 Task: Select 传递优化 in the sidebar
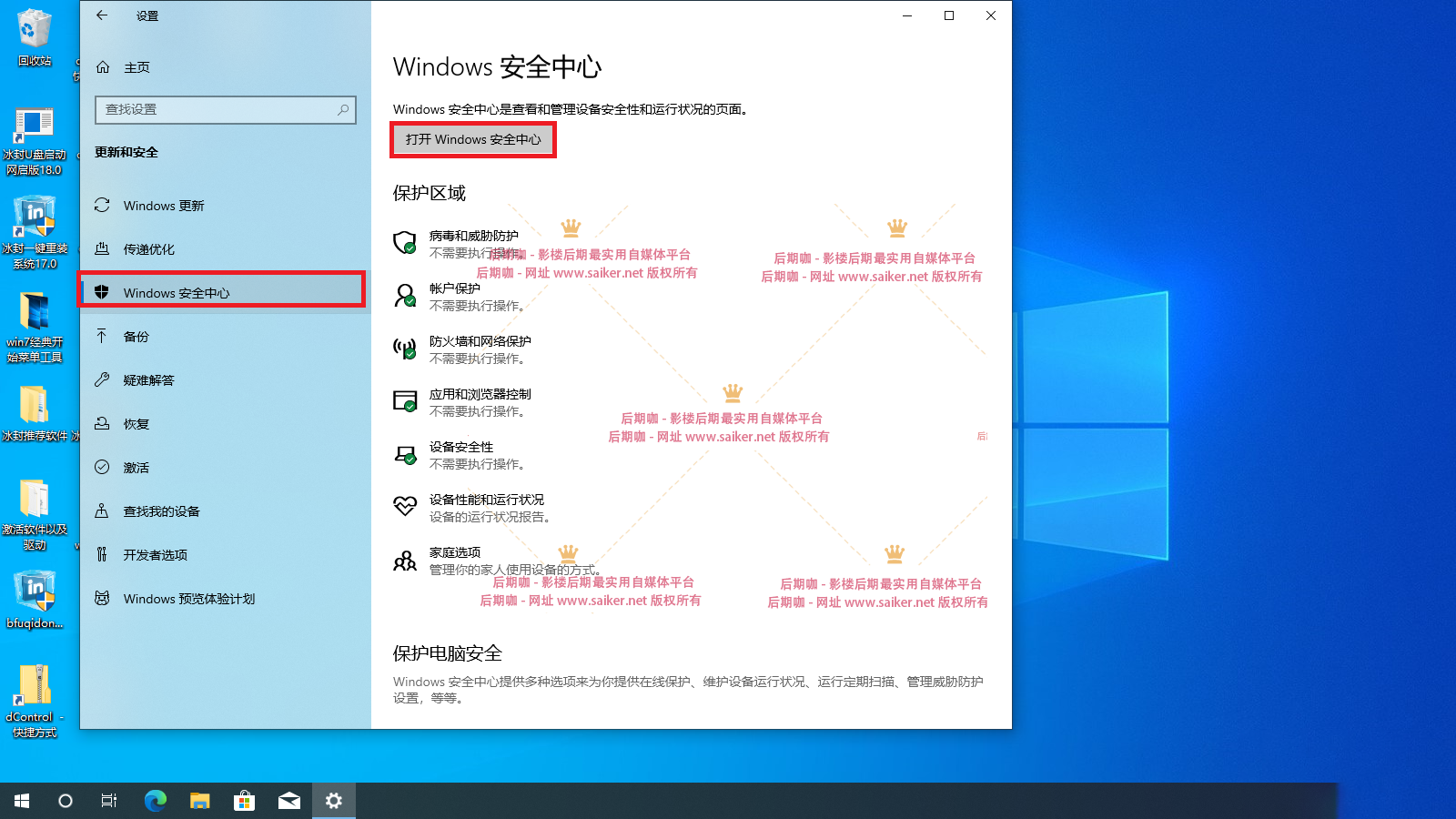point(226,249)
